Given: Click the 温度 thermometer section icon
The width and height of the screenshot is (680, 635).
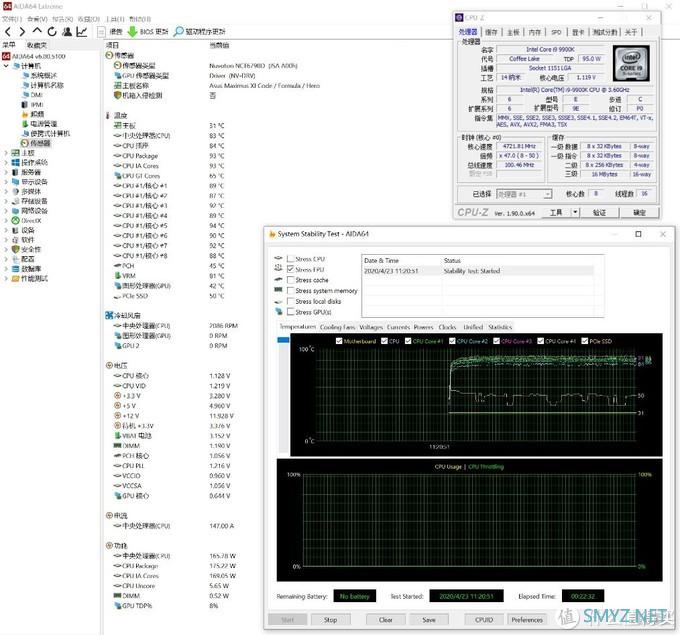Looking at the screenshot, I should [x=108, y=115].
